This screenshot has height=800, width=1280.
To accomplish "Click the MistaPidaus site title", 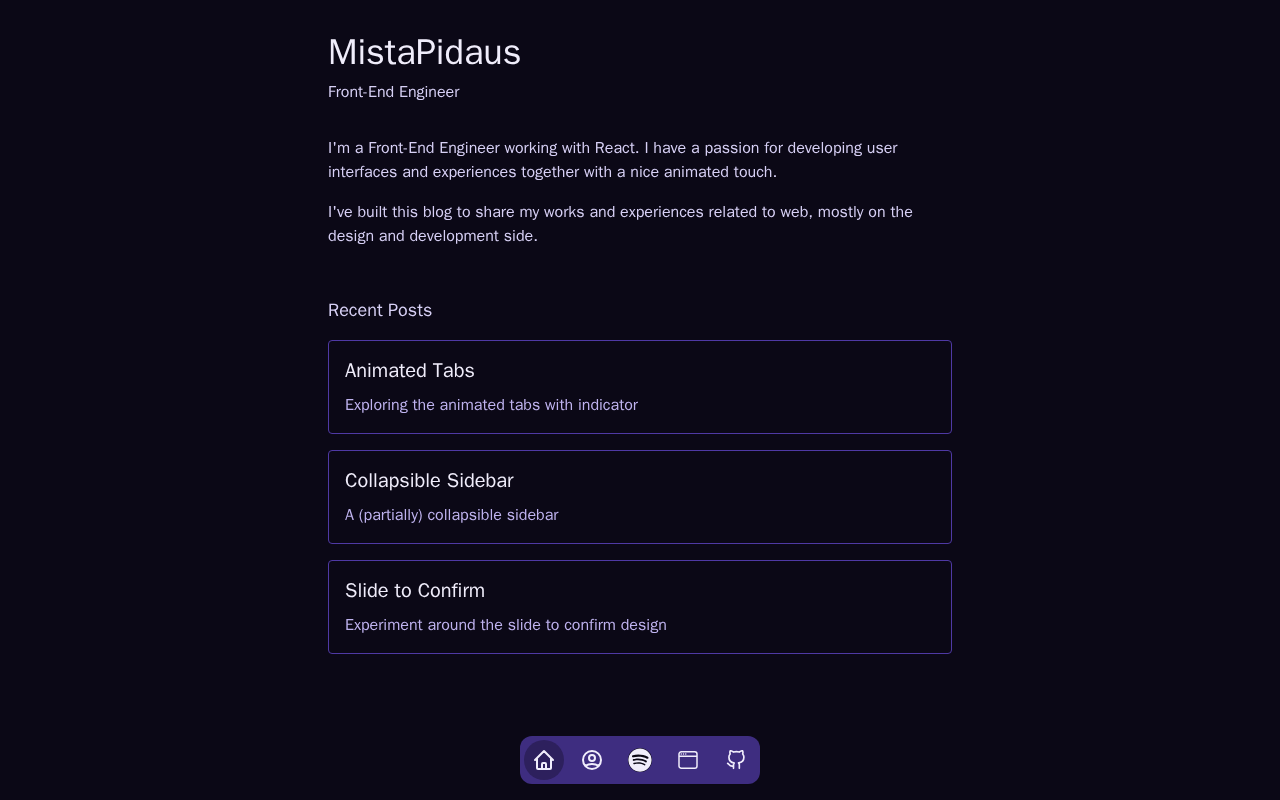I will (x=424, y=53).
